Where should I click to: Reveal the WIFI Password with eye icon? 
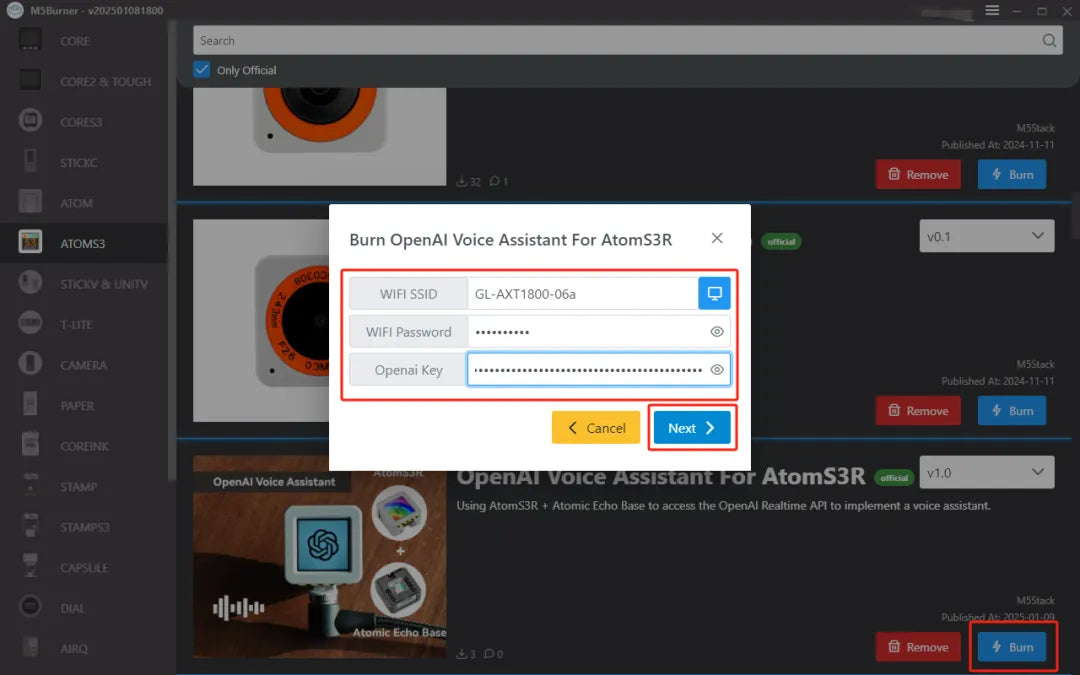click(717, 332)
